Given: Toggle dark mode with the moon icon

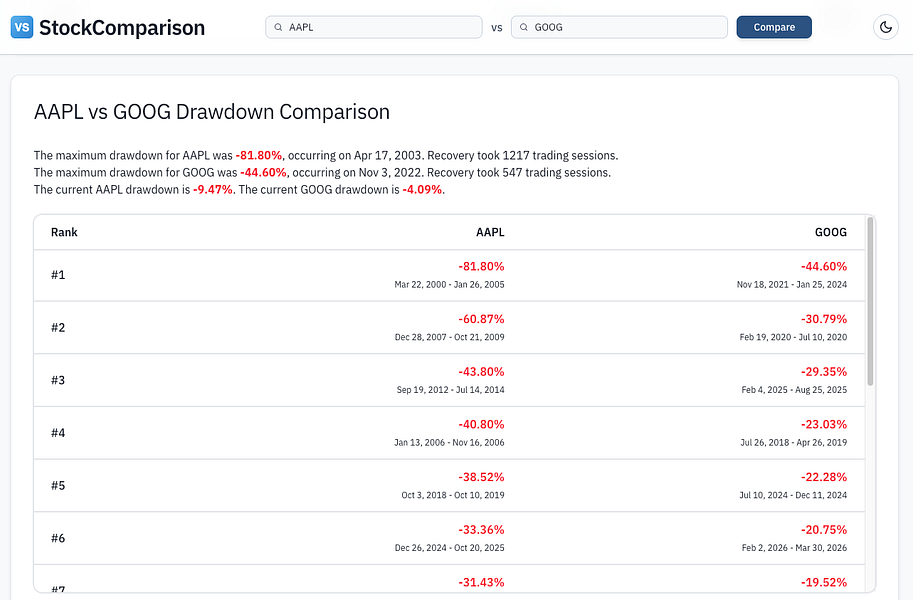Looking at the screenshot, I should [886, 27].
